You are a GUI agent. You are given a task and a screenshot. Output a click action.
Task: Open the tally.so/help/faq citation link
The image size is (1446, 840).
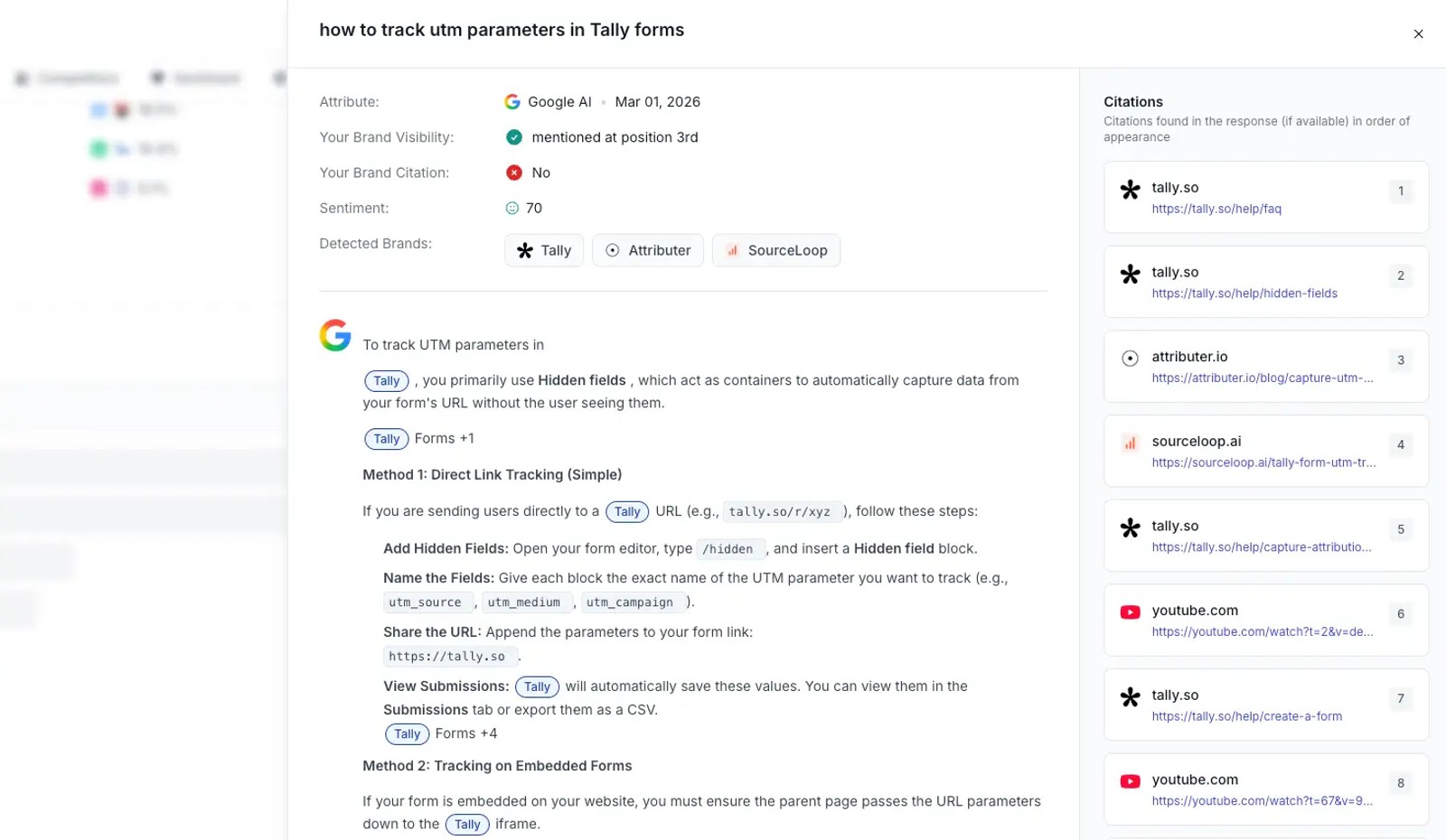(x=1217, y=208)
